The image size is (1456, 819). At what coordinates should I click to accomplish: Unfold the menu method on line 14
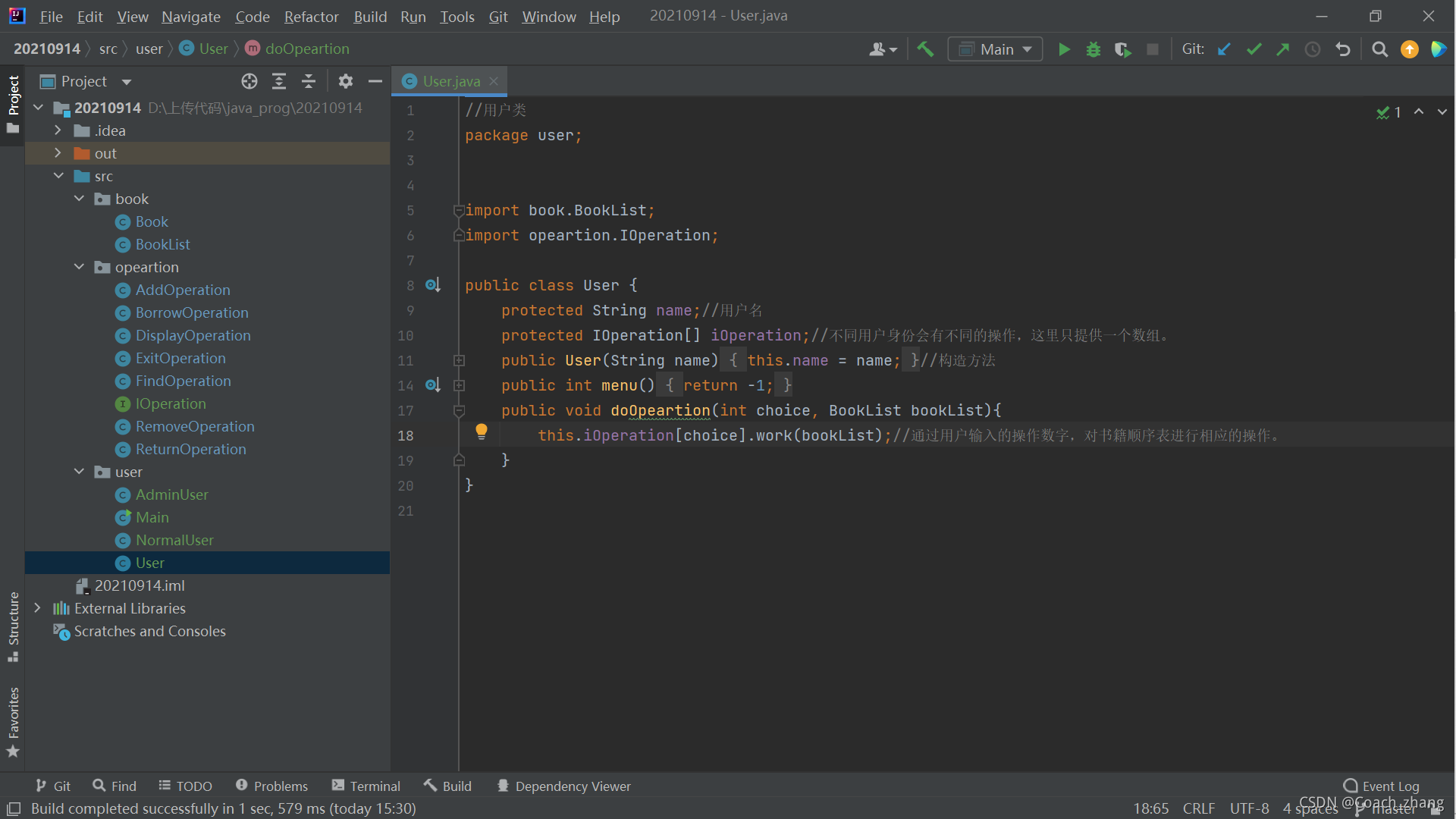pyautogui.click(x=459, y=385)
